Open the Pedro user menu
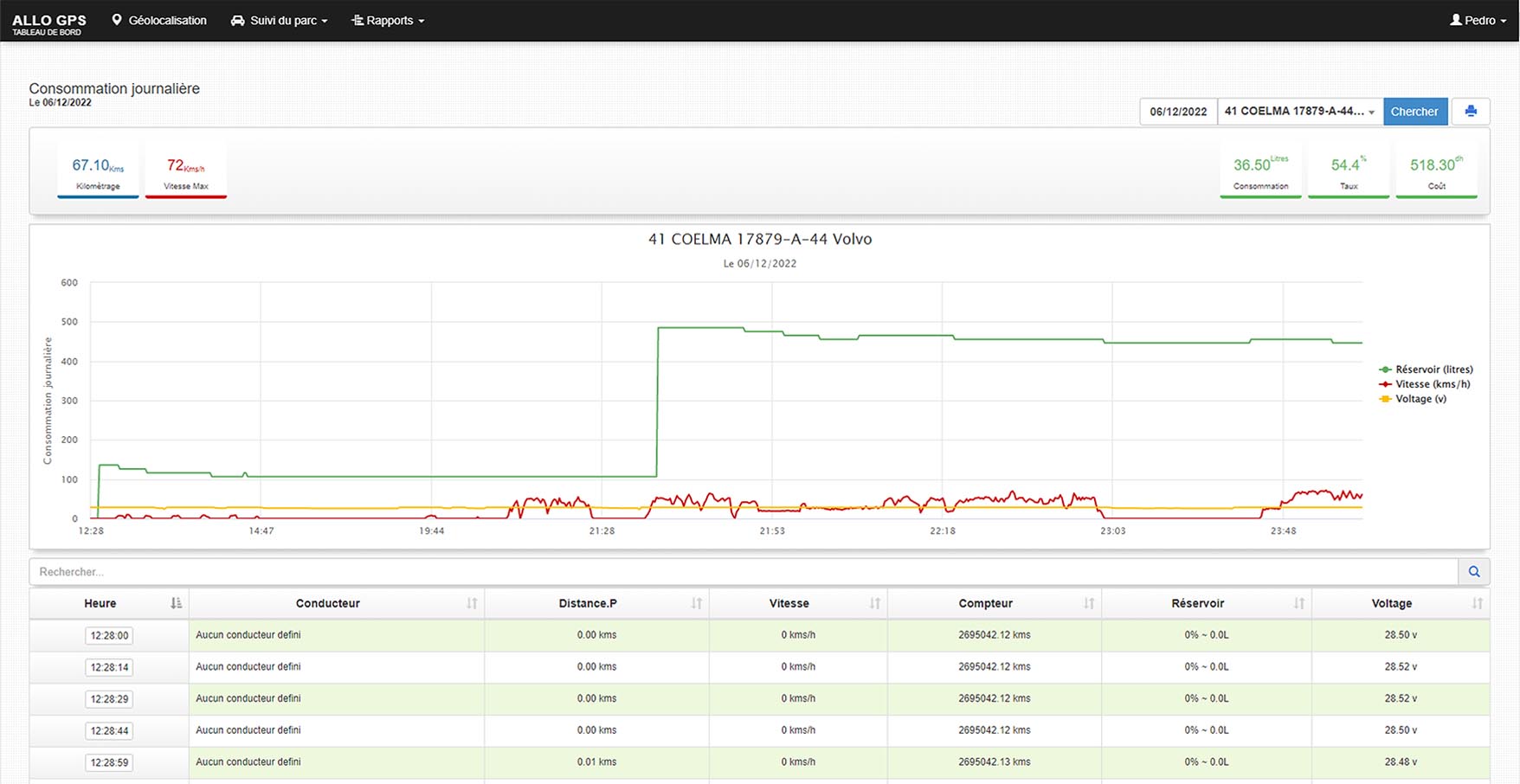This screenshot has height=784, width=1520. pyautogui.click(x=1478, y=21)
